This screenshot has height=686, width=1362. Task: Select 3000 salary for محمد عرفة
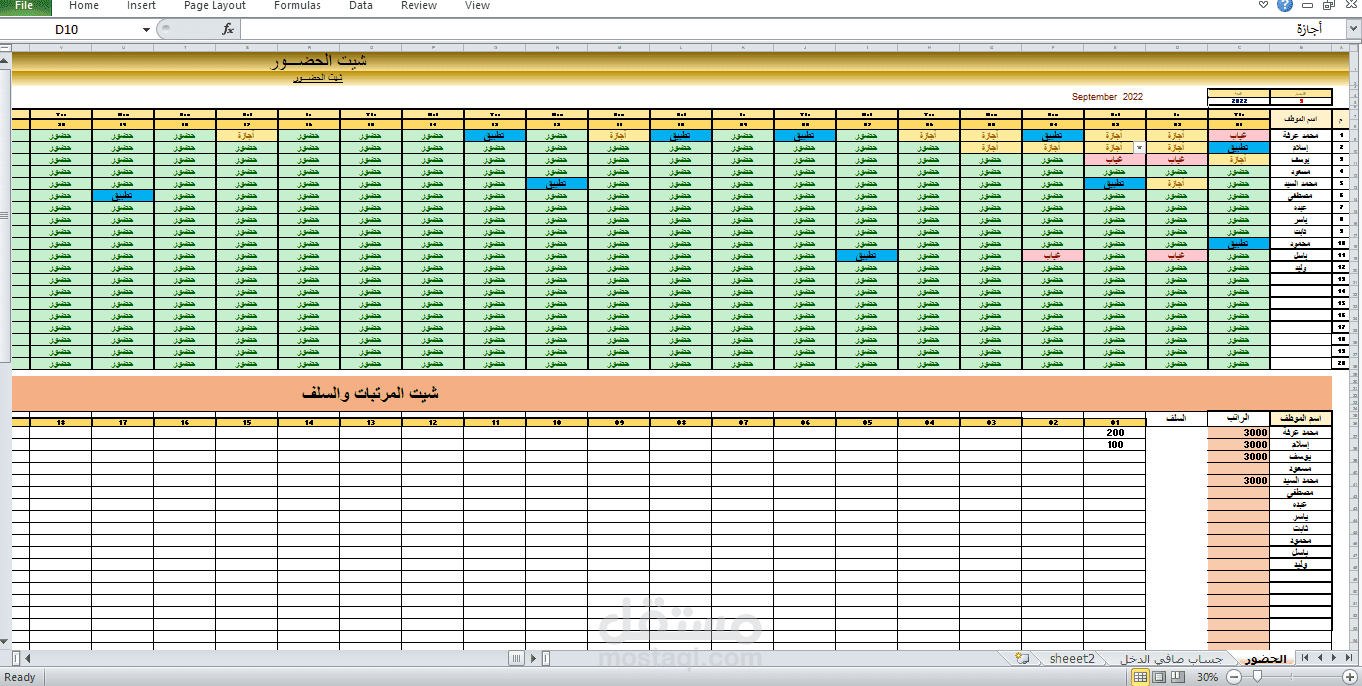pyautogui.click(x=1239, y=432)
